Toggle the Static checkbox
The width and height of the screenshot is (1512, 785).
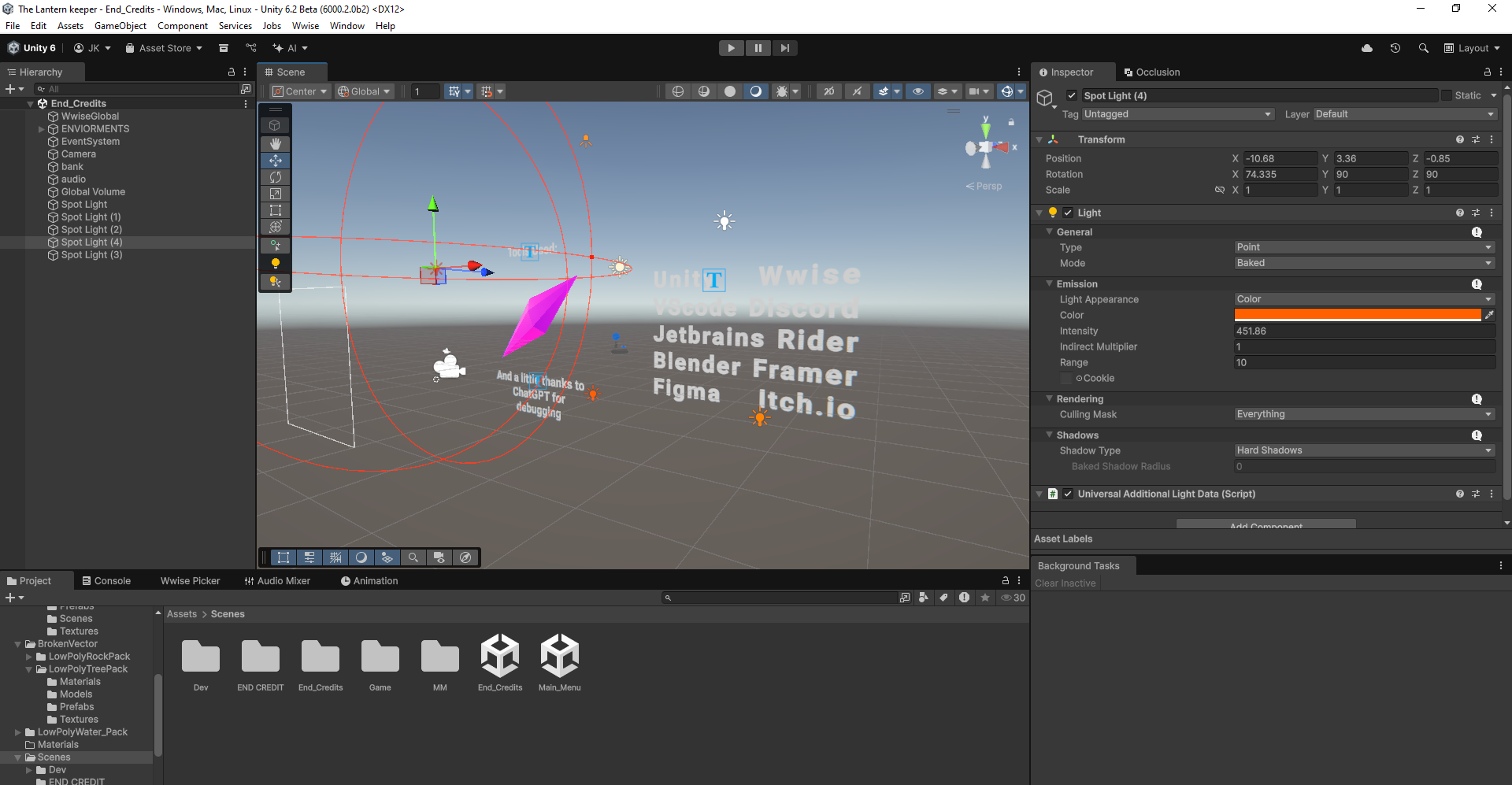tap(1447, 95)
